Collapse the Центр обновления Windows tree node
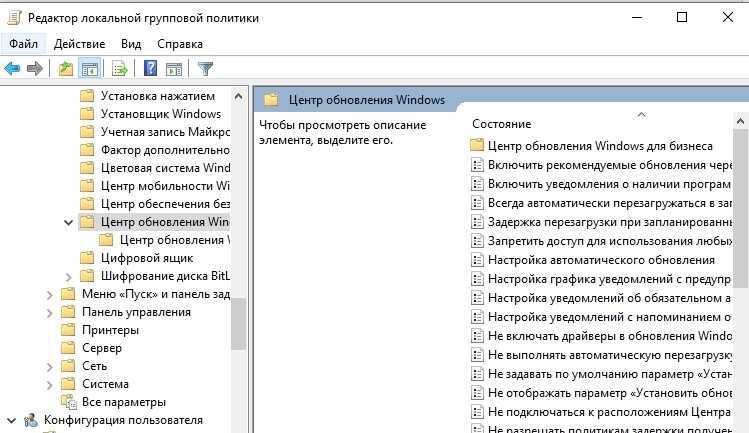Image resolution: width=749 pixels, height=433 pixels. pyautogui.click(x=68, y=222)
